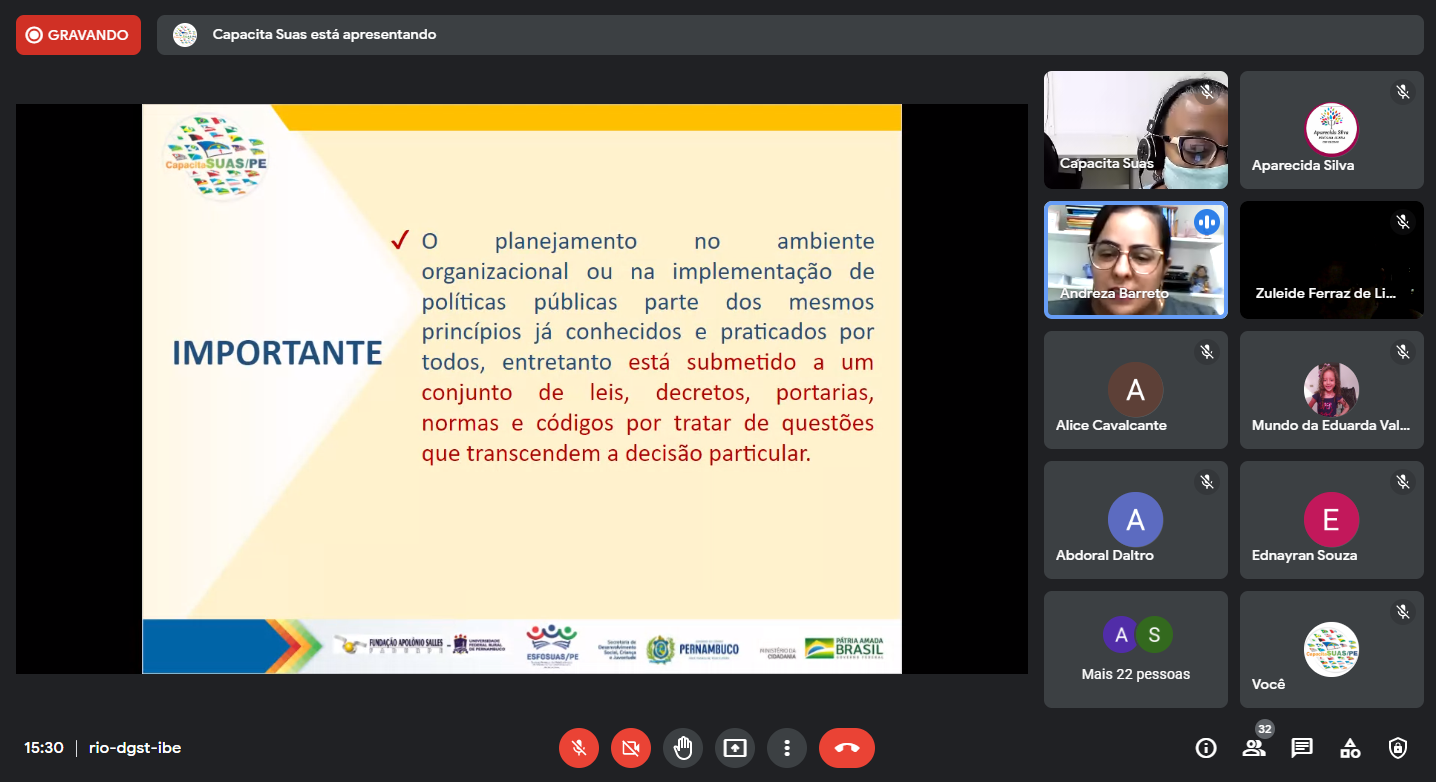
Task: Click the muted mic icon on Alice Cavalcante
Action: (1207, 352)
